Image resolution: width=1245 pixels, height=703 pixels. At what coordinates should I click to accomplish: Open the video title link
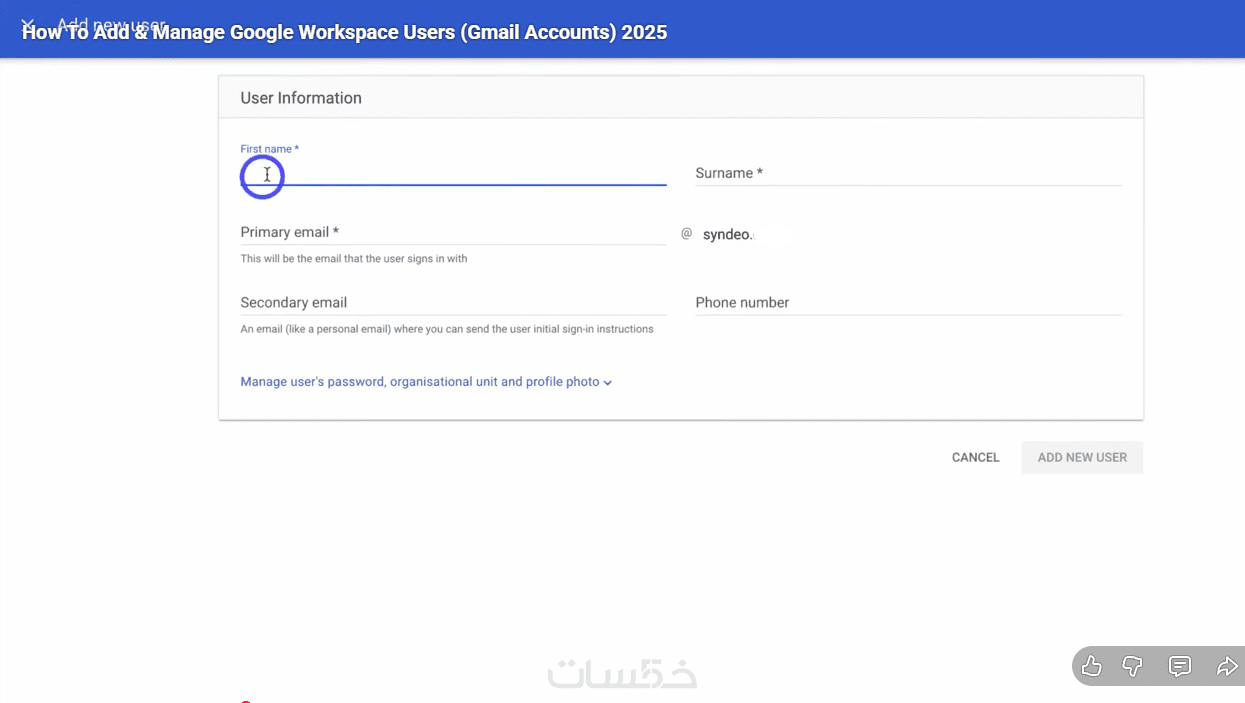(x=344, y=32)
